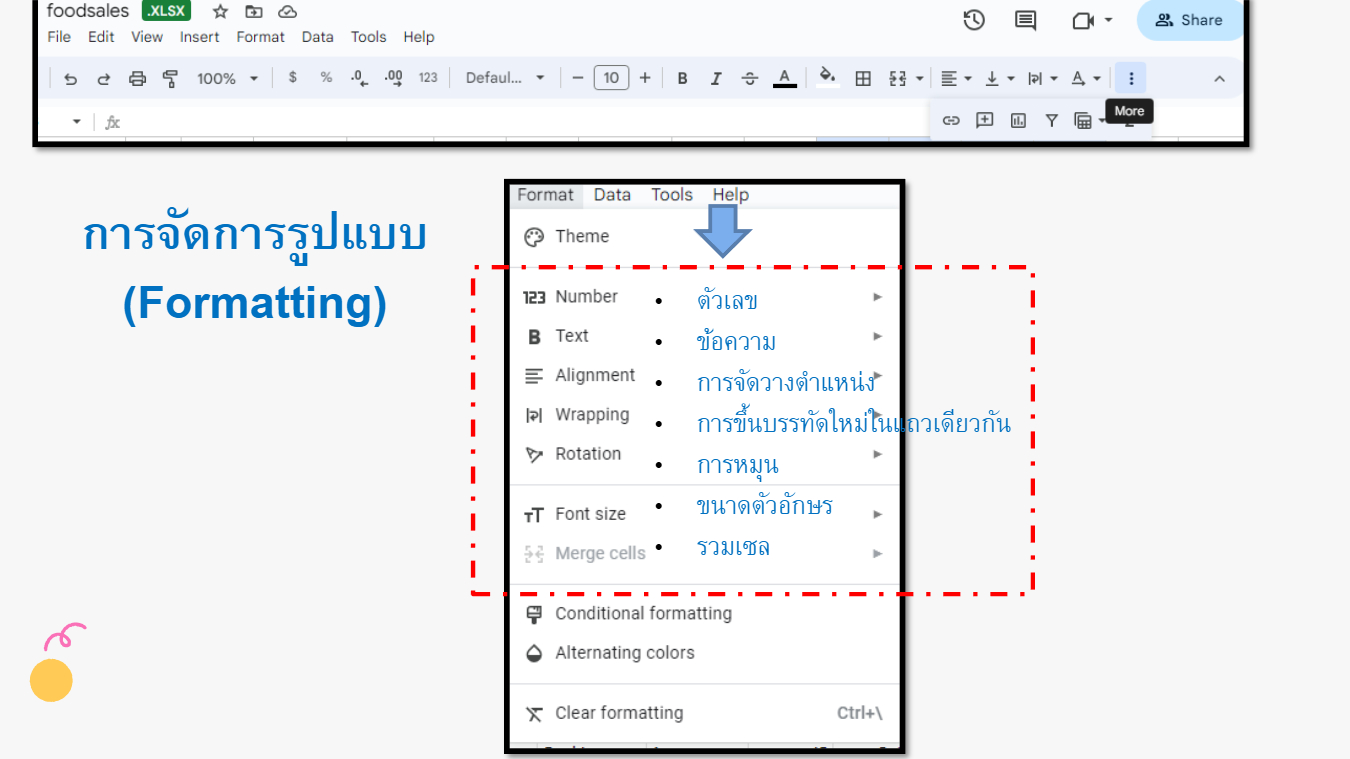Click the Share button
Viewport: 1350px width, 759px height.
(1189, 20)
